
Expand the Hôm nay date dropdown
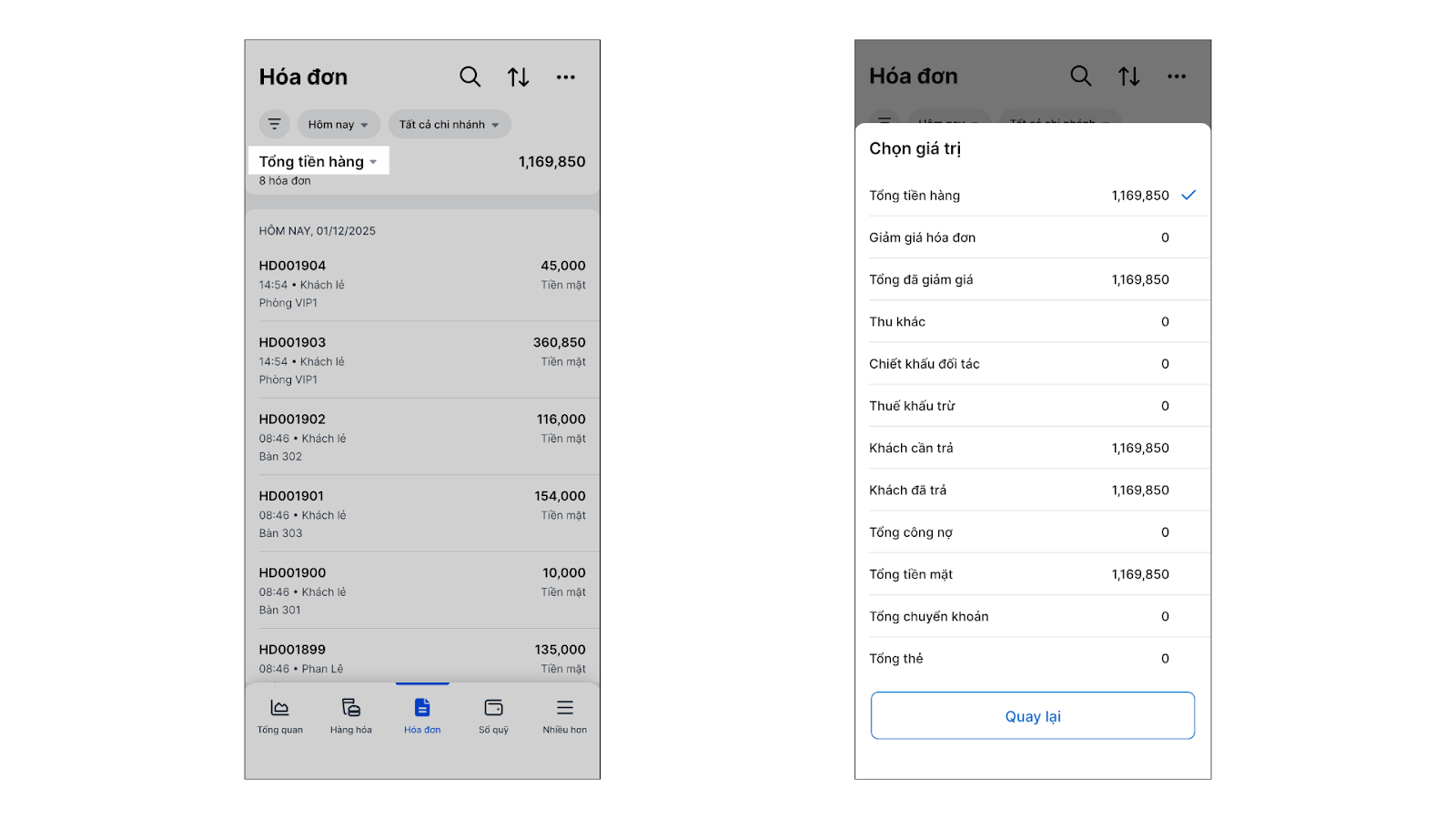[x=339, y=125]
